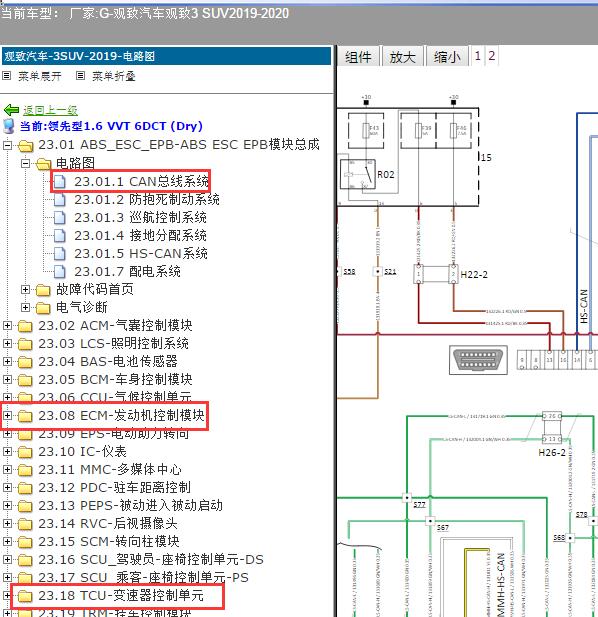Open 23.01.2 防抱死制动系统 document

coord(147,200)
